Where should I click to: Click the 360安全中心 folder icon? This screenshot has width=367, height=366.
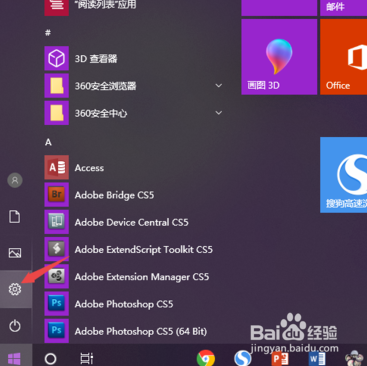pos(57,113)
